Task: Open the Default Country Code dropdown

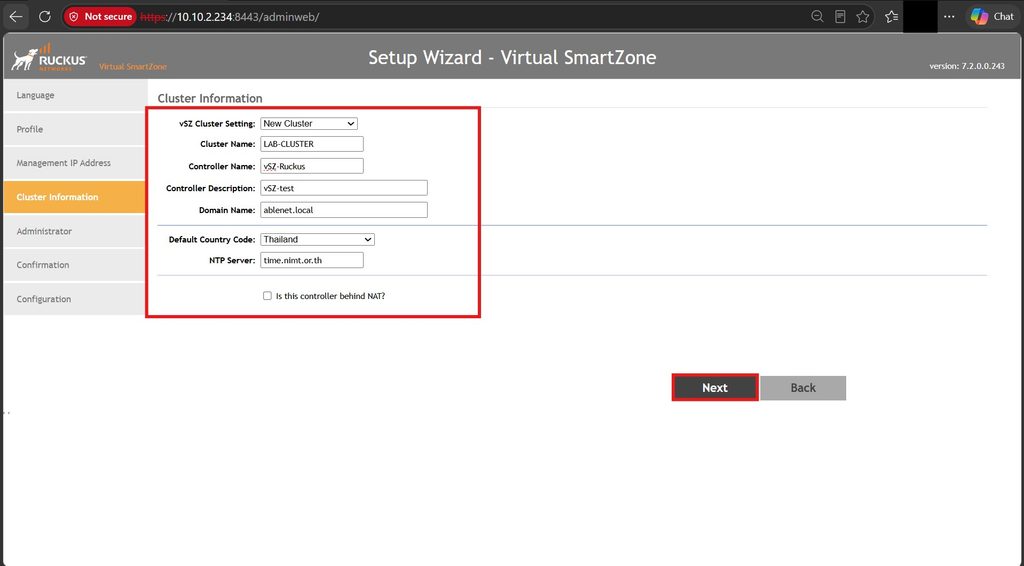Action: pyautogui.click(x=317, y=240)
